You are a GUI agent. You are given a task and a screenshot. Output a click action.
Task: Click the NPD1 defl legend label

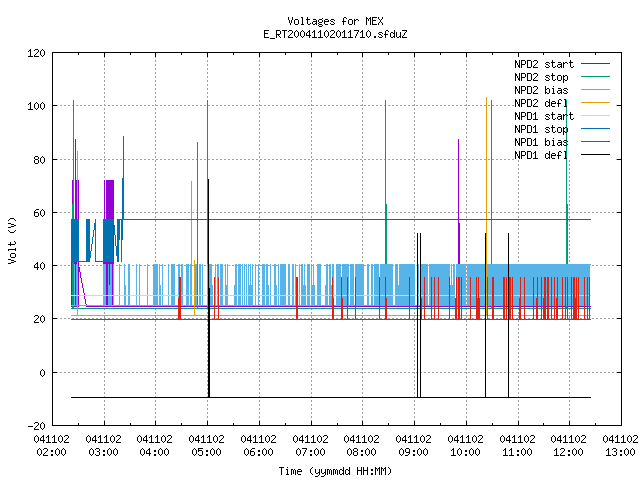[x=541, y=156]
